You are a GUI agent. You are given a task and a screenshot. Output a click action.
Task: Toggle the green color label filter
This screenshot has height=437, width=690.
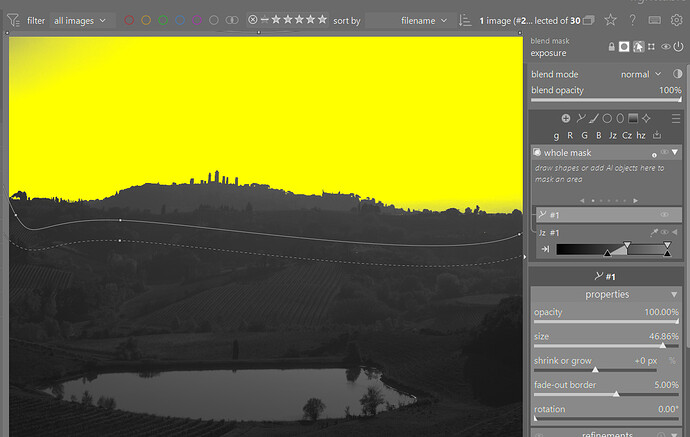[x=163, y=20]
